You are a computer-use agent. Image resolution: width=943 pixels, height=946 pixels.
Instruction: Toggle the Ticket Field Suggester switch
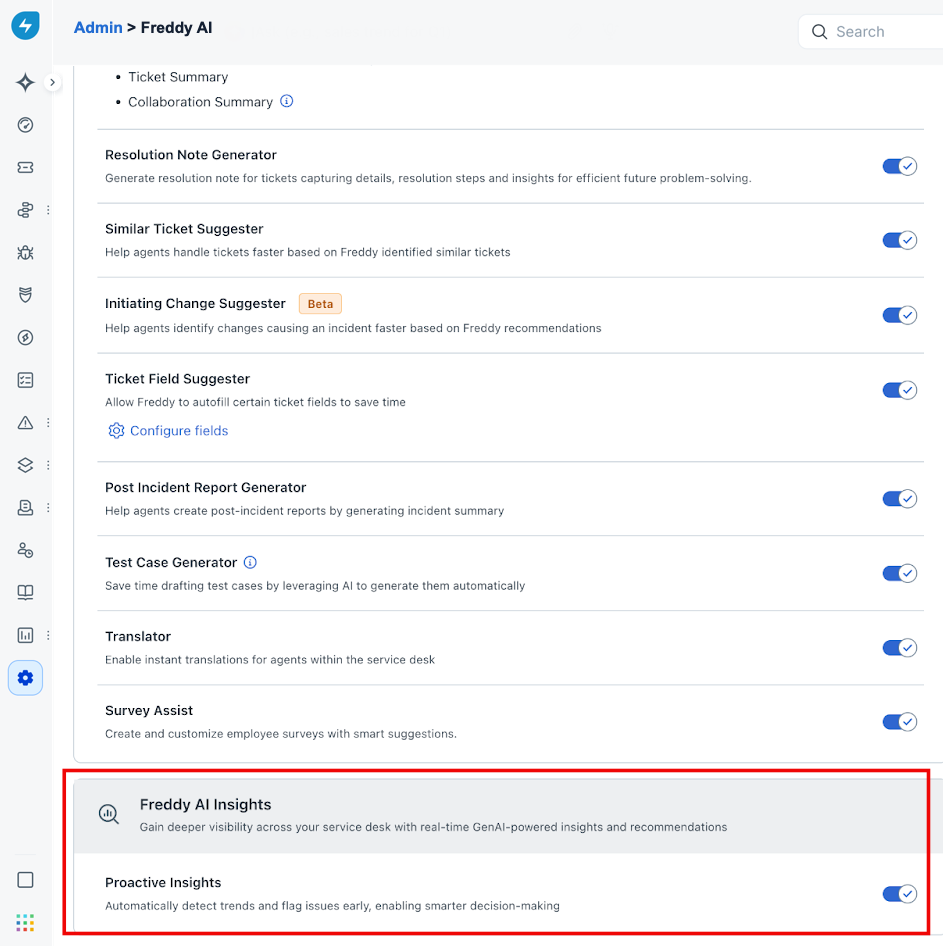point(900,390)
